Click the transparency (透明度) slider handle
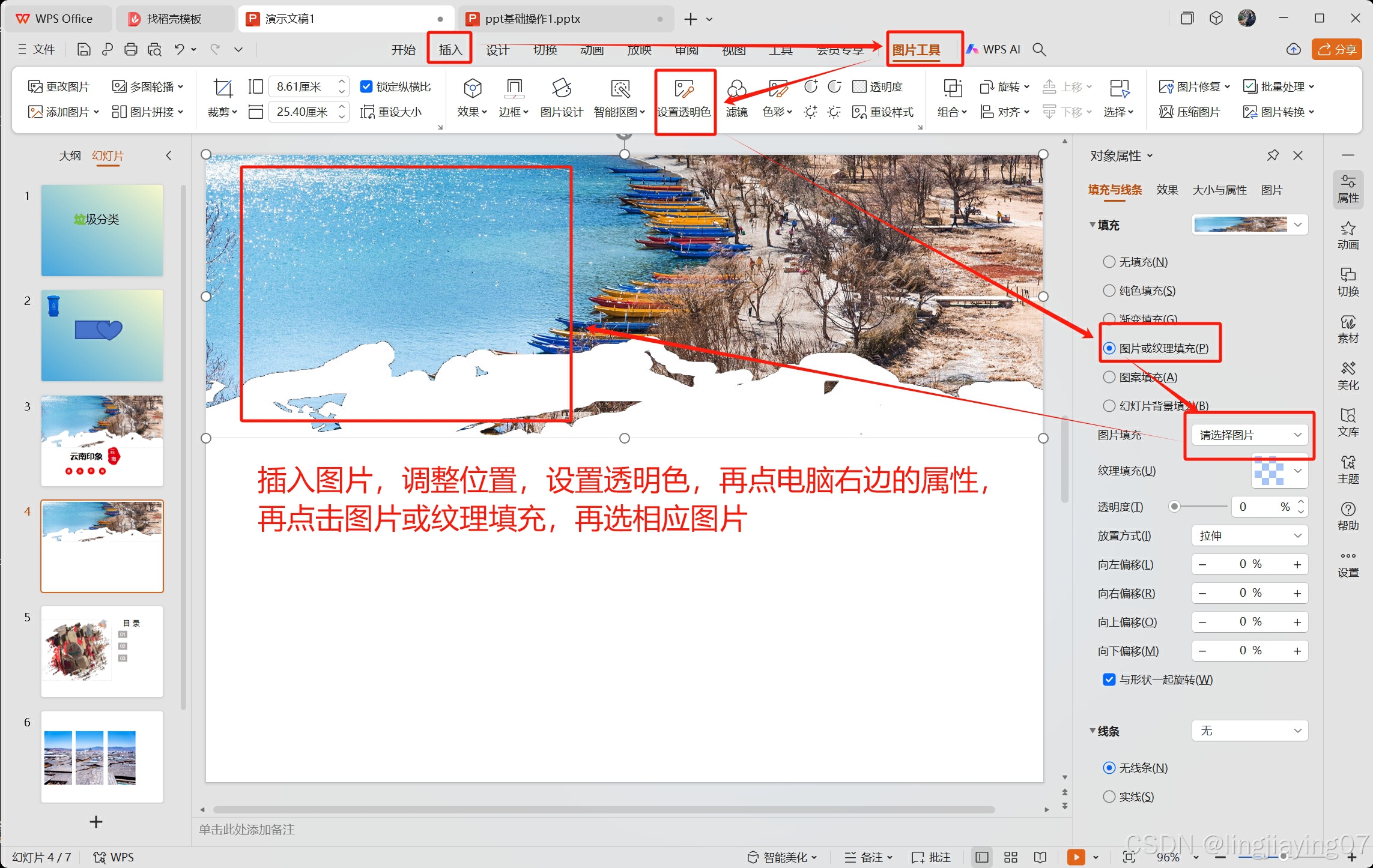 click(x=1174, y=507)
